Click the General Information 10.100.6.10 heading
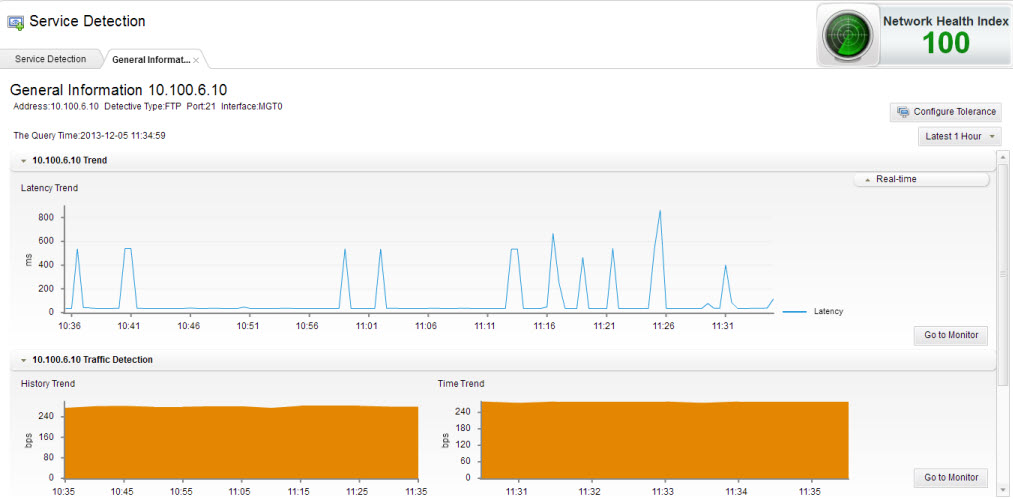 (118, 90)
